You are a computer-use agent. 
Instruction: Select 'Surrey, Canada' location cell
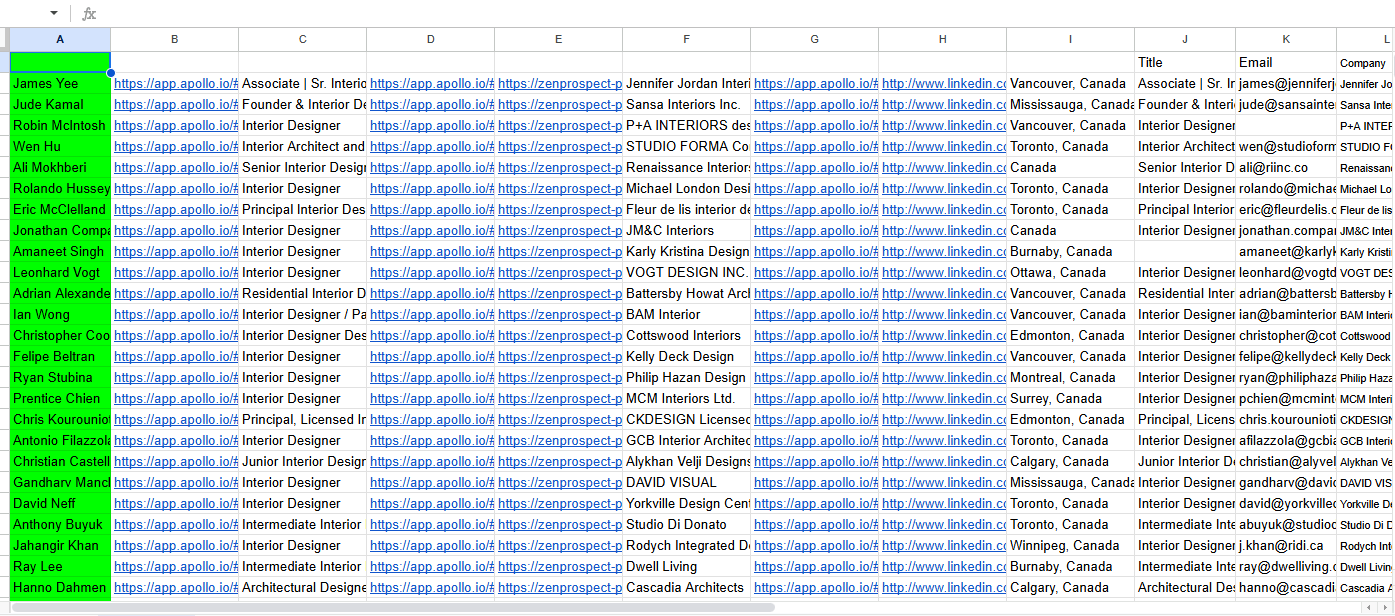tap(1070, 398)
